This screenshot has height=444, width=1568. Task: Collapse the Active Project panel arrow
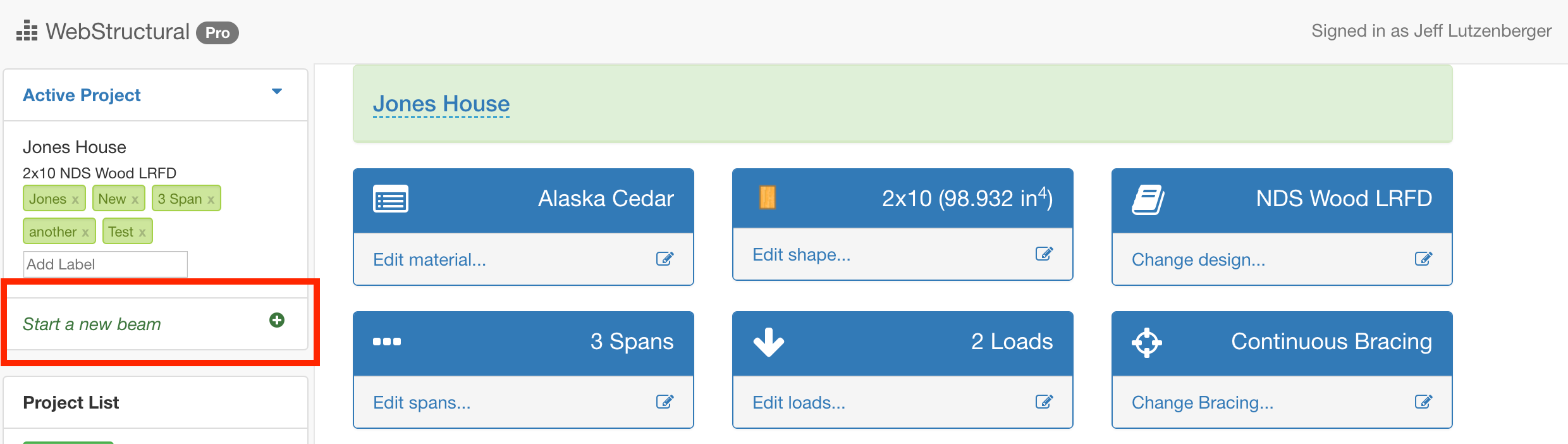tap(276, 92)
